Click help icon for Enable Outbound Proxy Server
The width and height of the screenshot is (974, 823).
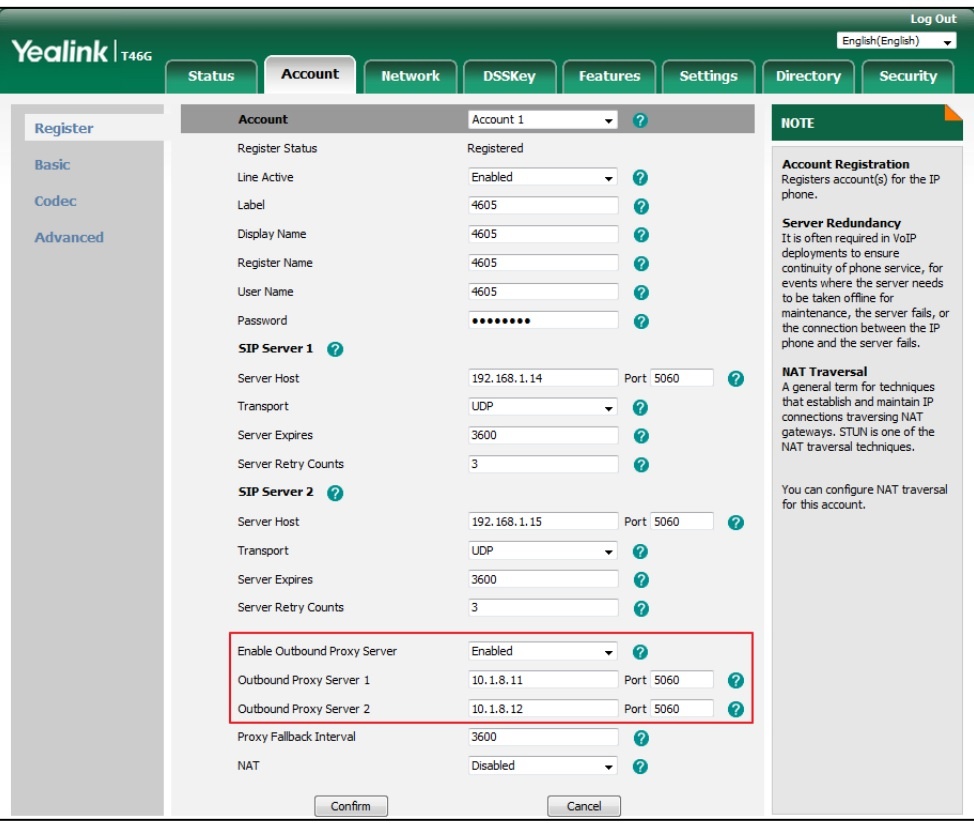(640, 652)
